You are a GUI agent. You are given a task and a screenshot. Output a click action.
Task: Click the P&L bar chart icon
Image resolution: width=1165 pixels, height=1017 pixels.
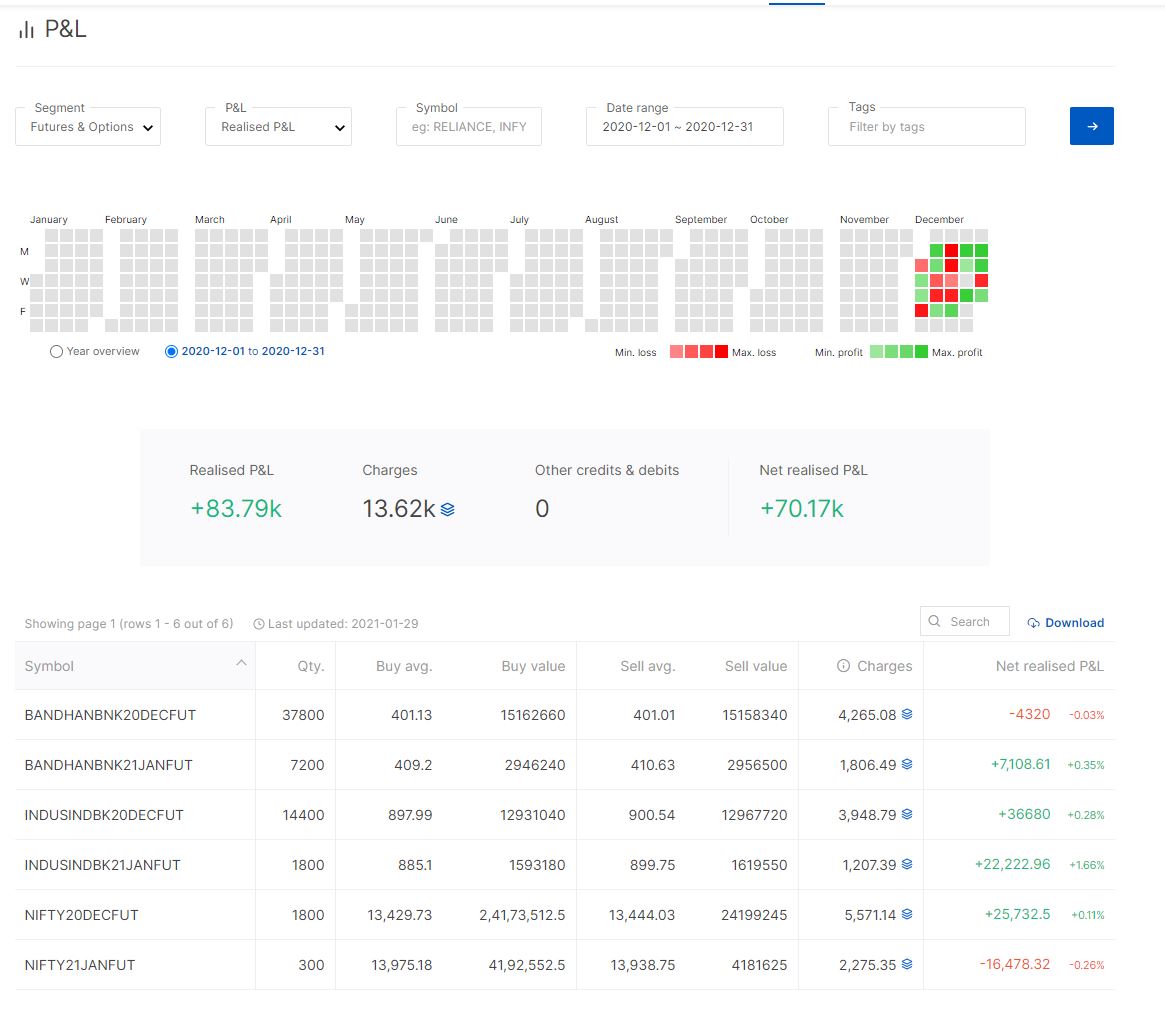coord(27,30)
